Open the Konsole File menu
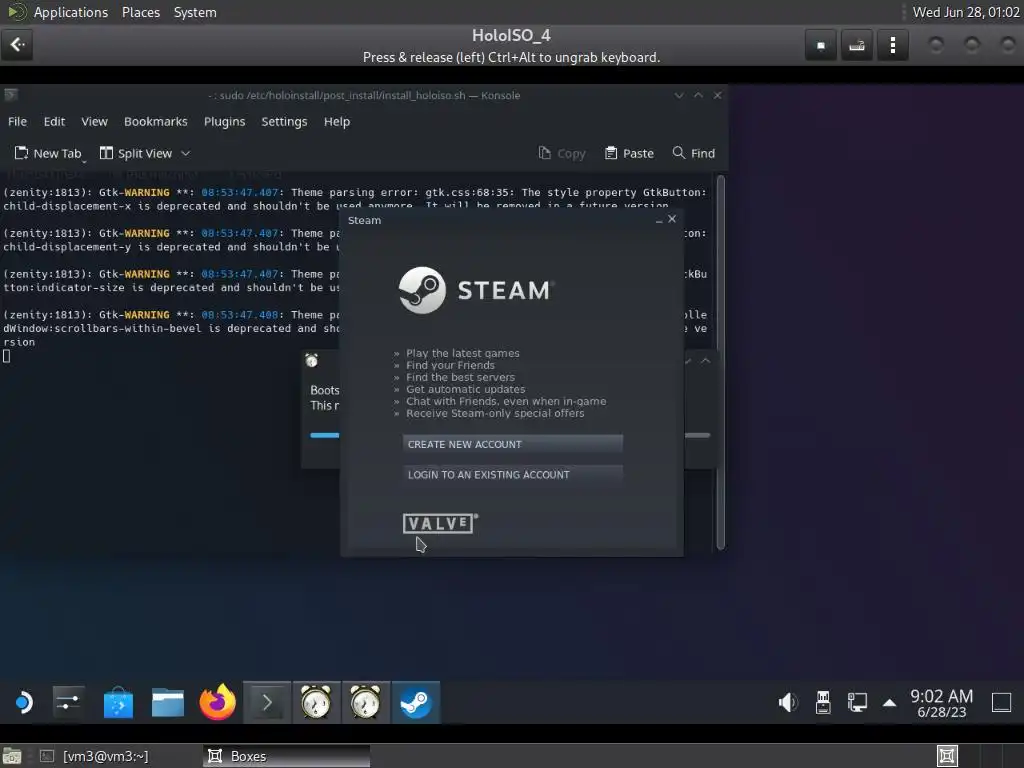This screenshot has height=768, width=1024. pos(18,121)
